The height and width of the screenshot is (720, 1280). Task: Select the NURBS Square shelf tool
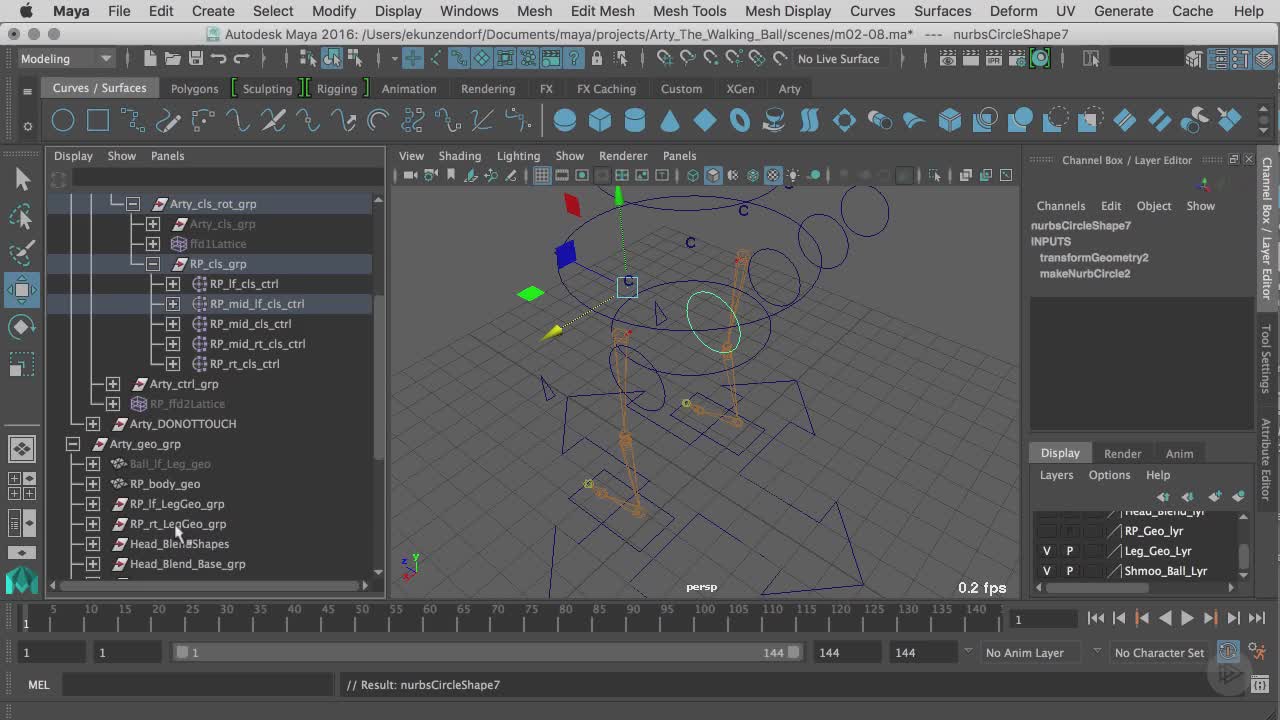tap(98, 121)
